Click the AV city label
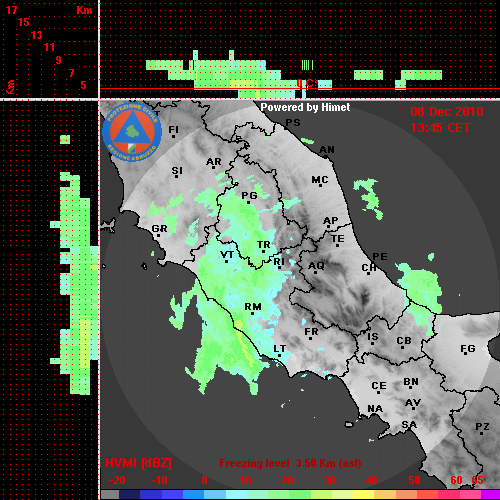The width and height of the screenshot is (500, 500). [413, 403]
